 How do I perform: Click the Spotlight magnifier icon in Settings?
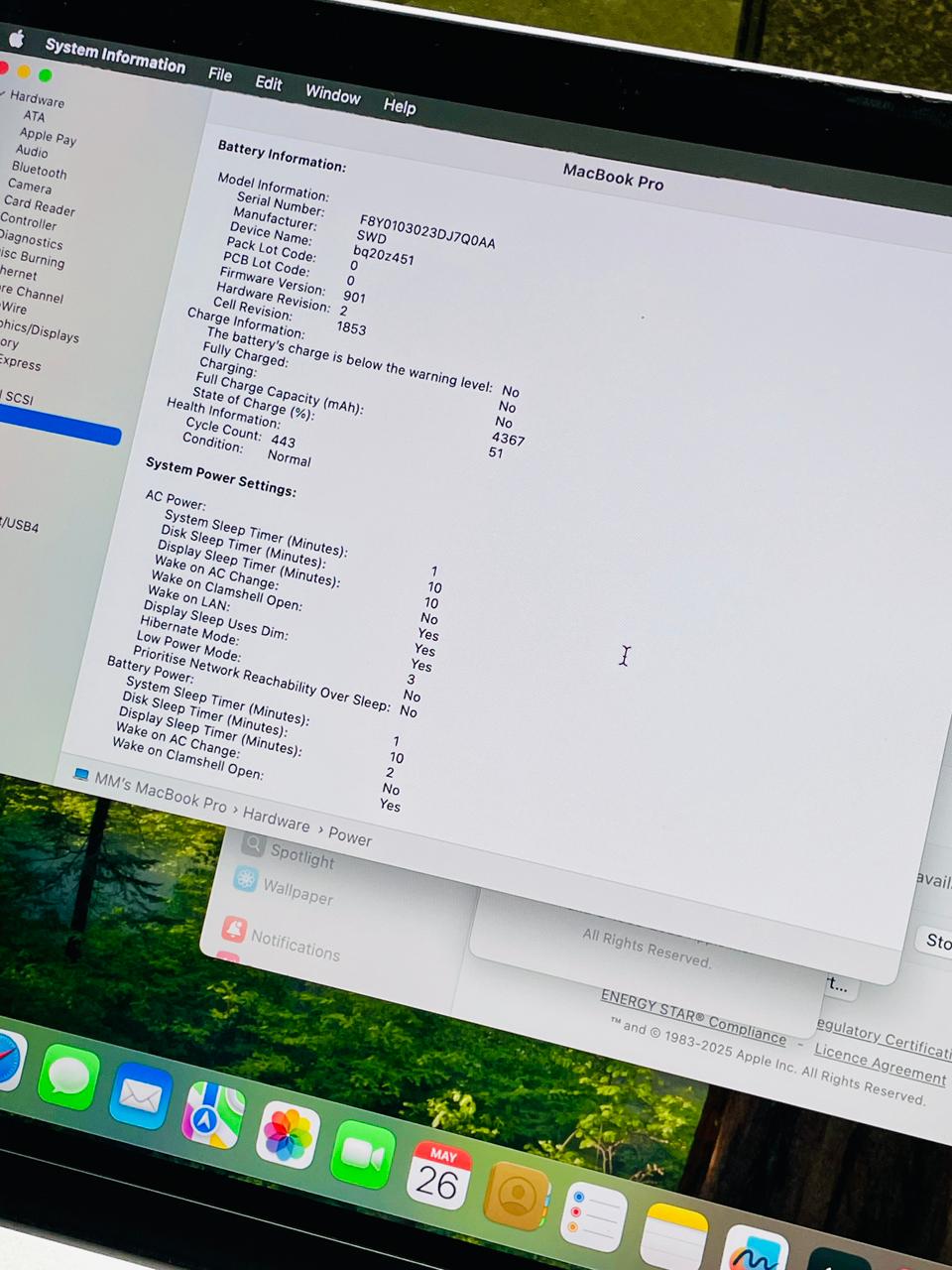(x=254, y=845)
